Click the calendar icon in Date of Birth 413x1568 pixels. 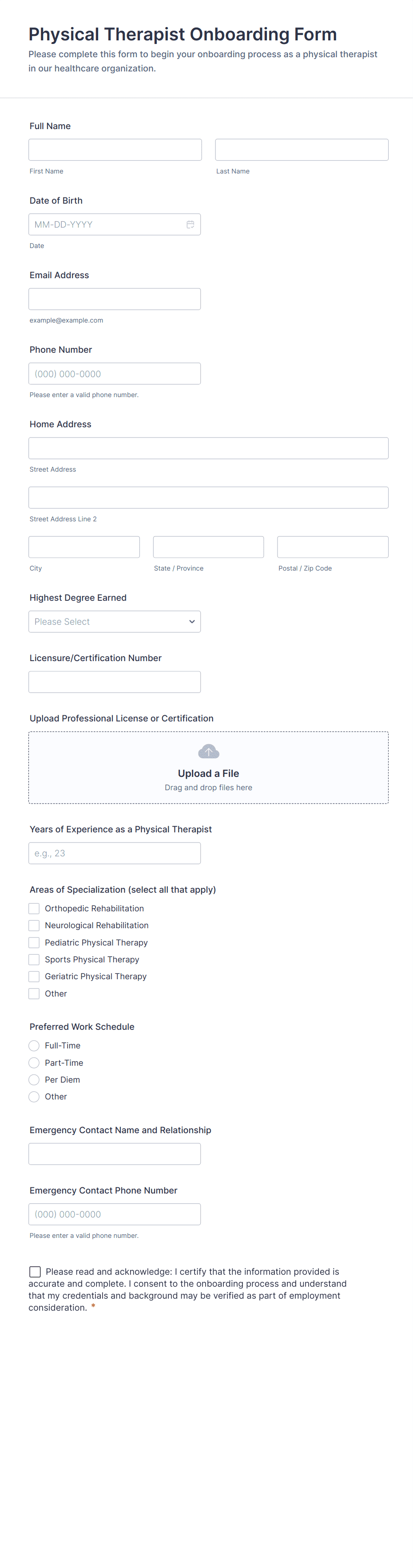pos(190,225)
